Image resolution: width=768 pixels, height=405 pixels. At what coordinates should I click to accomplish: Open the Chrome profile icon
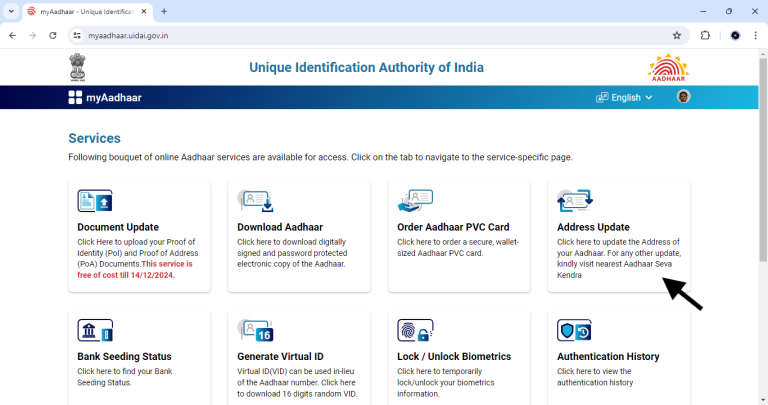point(735,35)
